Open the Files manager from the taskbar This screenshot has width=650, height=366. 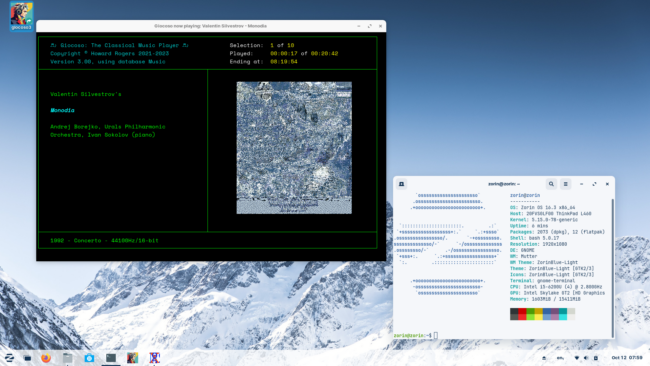click(x=68, y=358)
